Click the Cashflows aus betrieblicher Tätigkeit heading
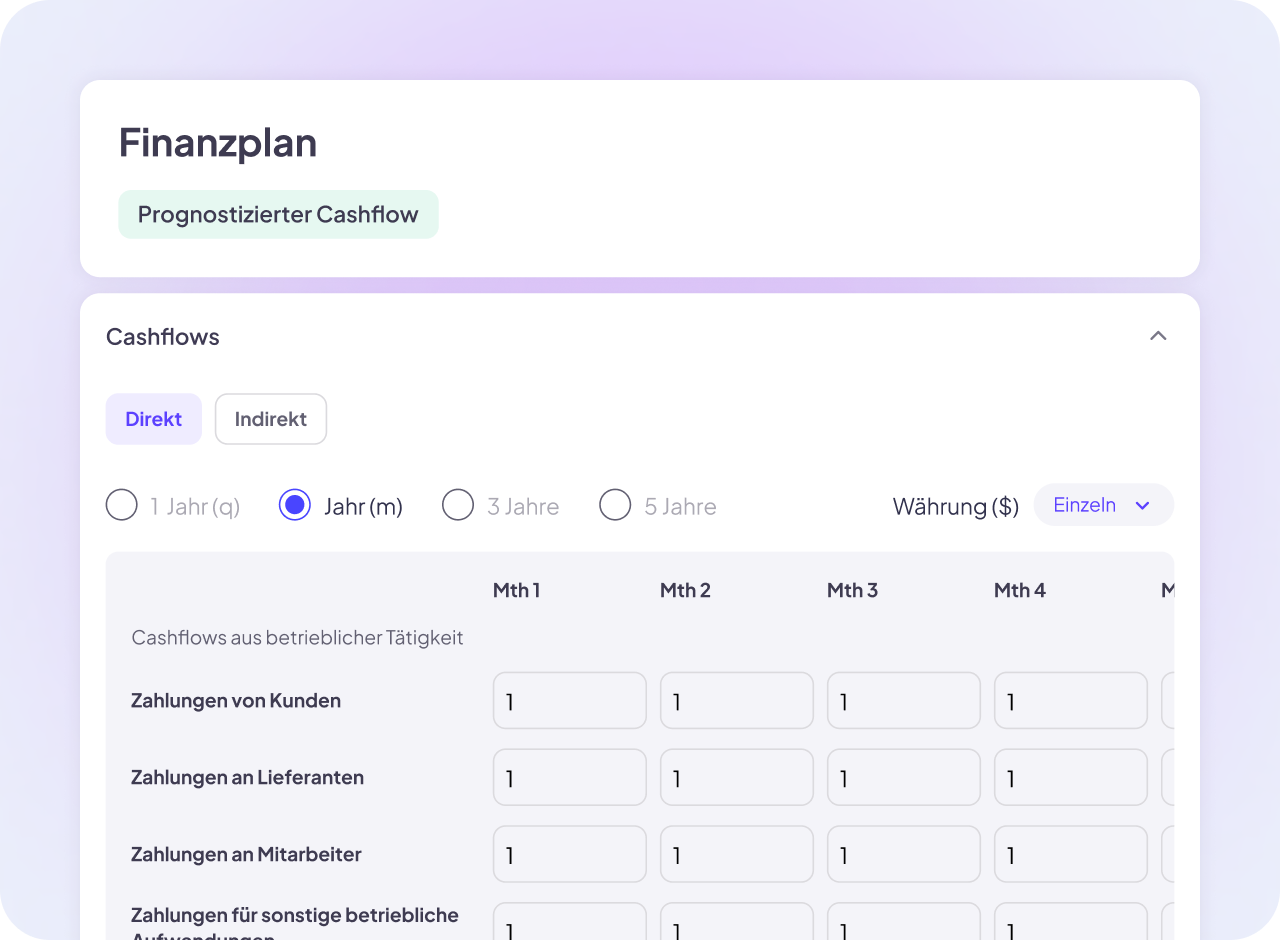Viewport: 1280px width, 940px height. pos(298,638)
